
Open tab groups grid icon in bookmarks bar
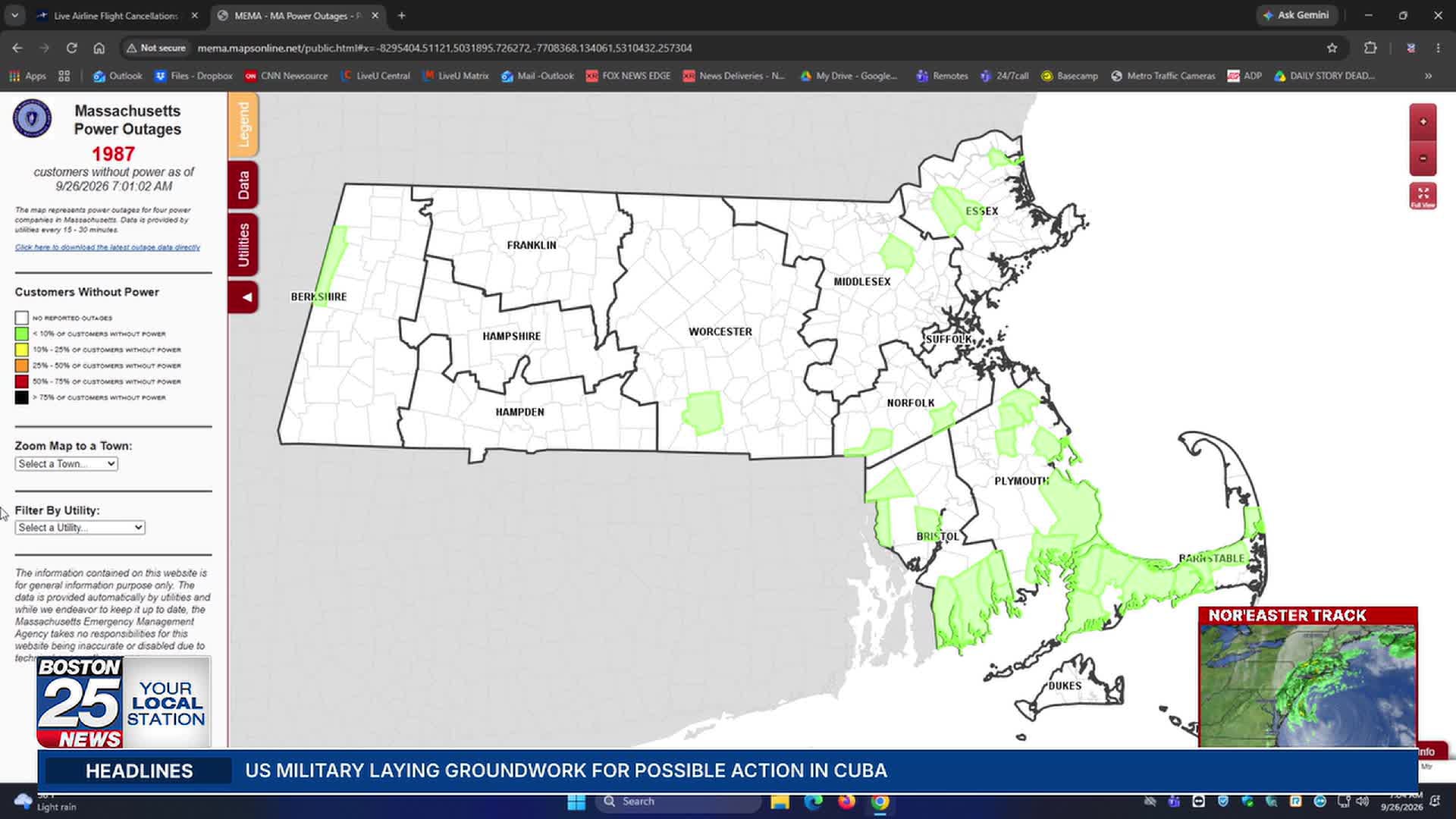point(64,76)
